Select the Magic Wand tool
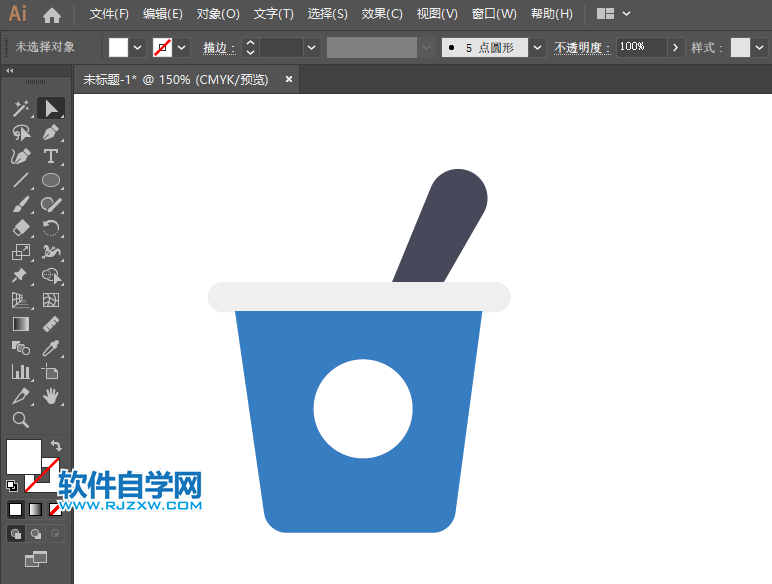The image size is (772, 584). tap(21, 108)
